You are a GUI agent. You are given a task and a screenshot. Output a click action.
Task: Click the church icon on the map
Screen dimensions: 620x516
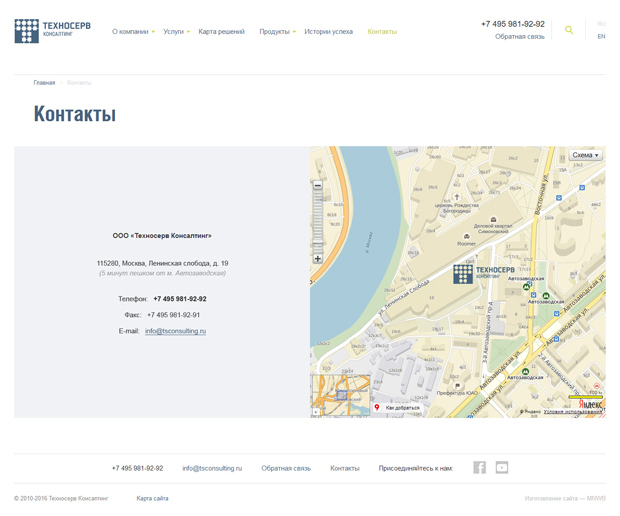[457, 197]
